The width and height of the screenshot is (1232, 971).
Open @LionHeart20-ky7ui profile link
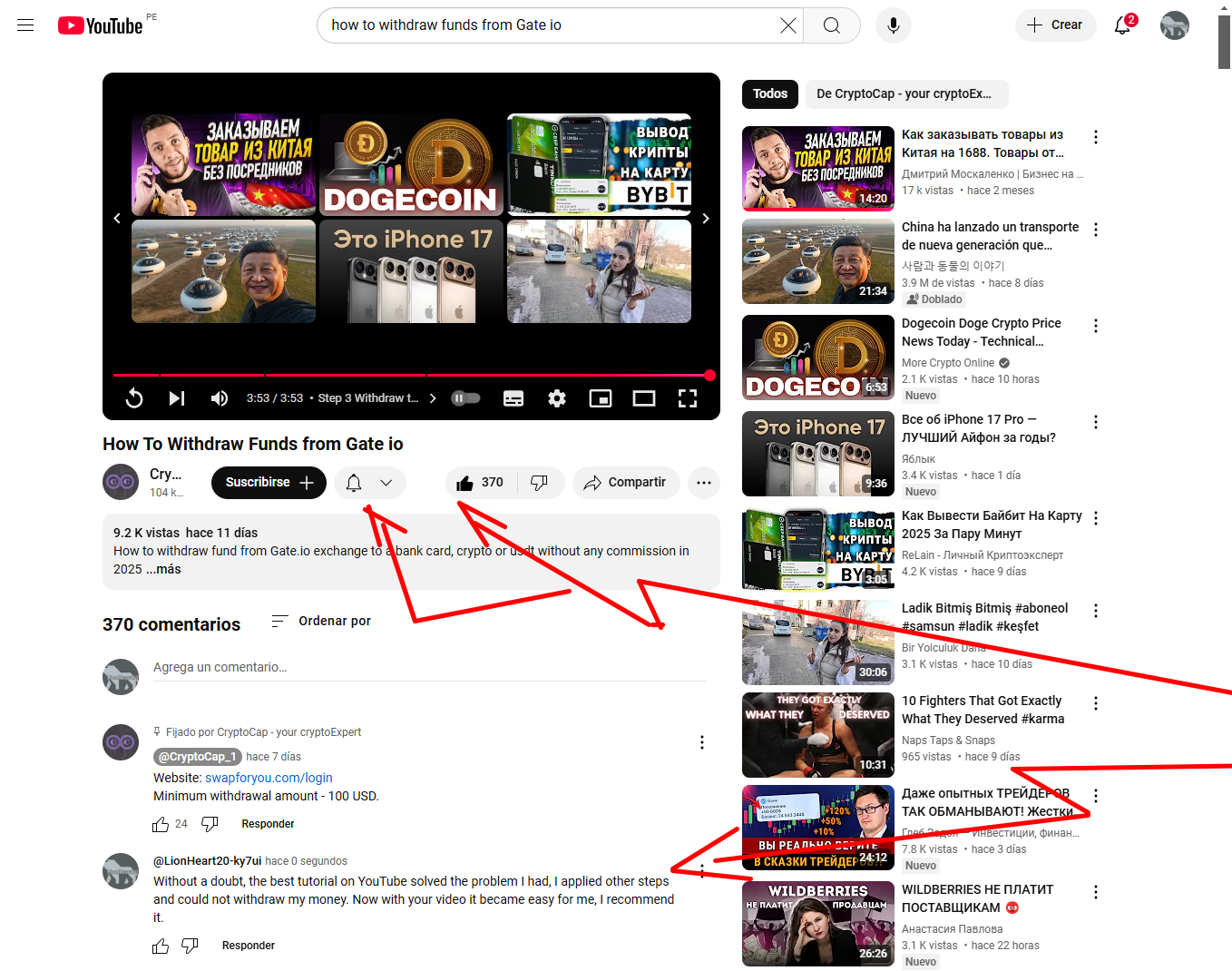tap(207, 860)
